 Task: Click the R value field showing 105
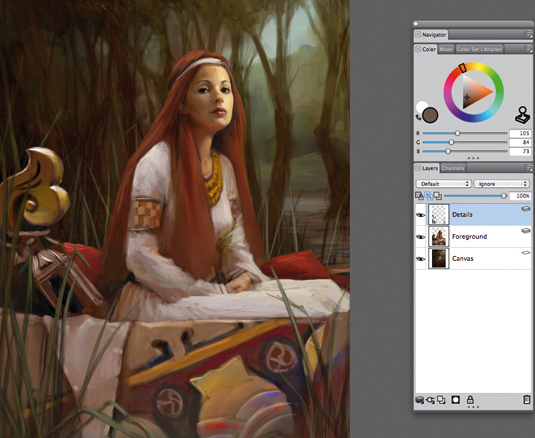click(x=520, y=133)
